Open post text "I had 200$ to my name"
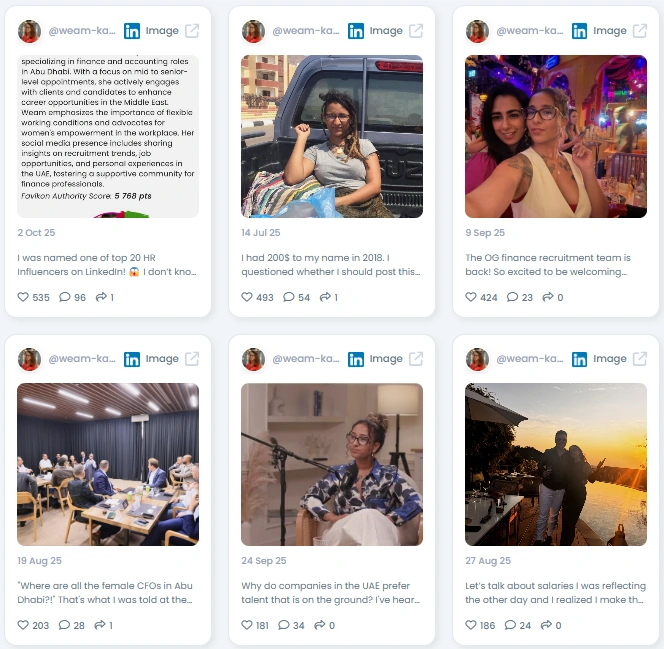Image resolution: width=664 pixels, height=649 pixels. (x=331, y=265)
